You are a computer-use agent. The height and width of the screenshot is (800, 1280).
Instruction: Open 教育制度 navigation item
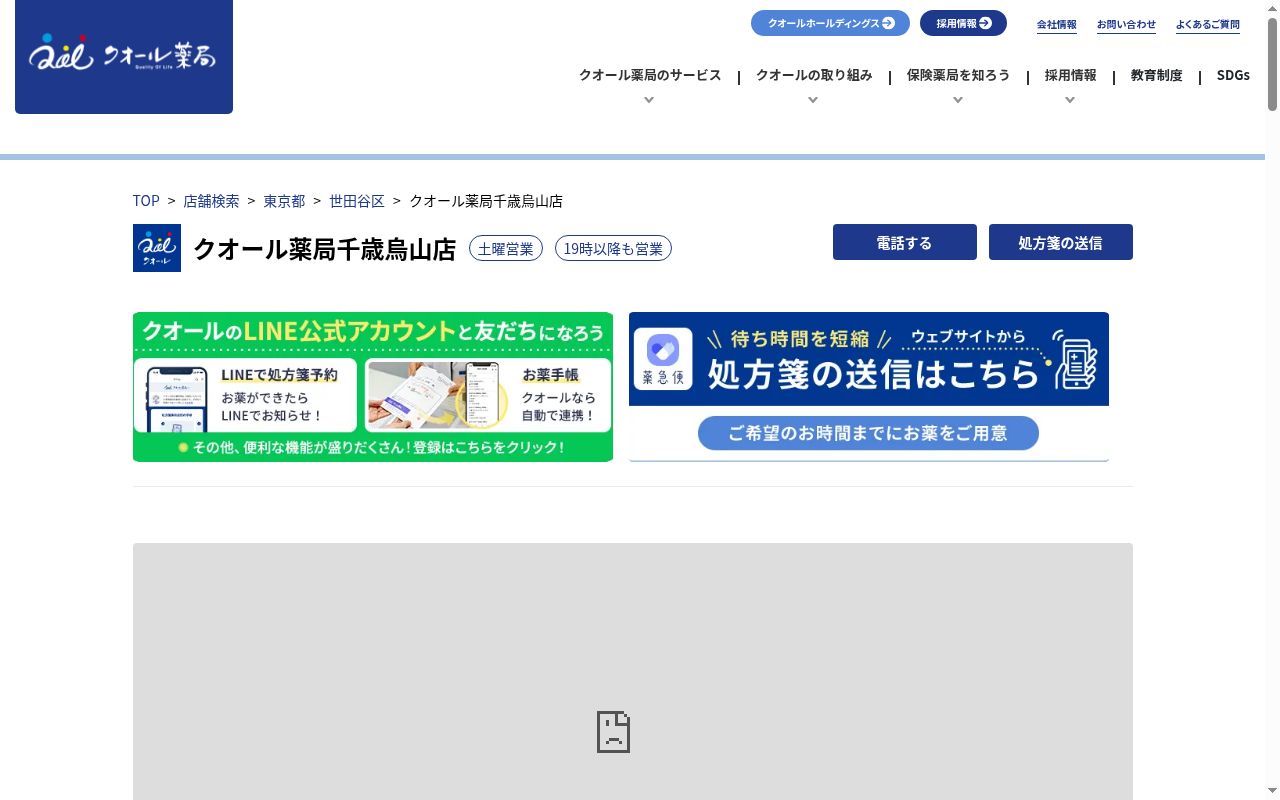tap(1156, 75)
